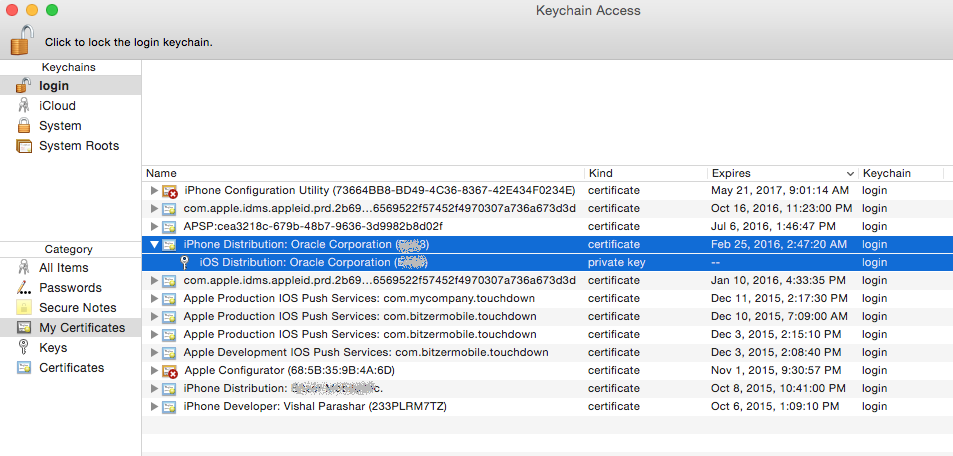
Task: Expand com.mycompany.touchdown push certificate
Action: pos(154,299)
